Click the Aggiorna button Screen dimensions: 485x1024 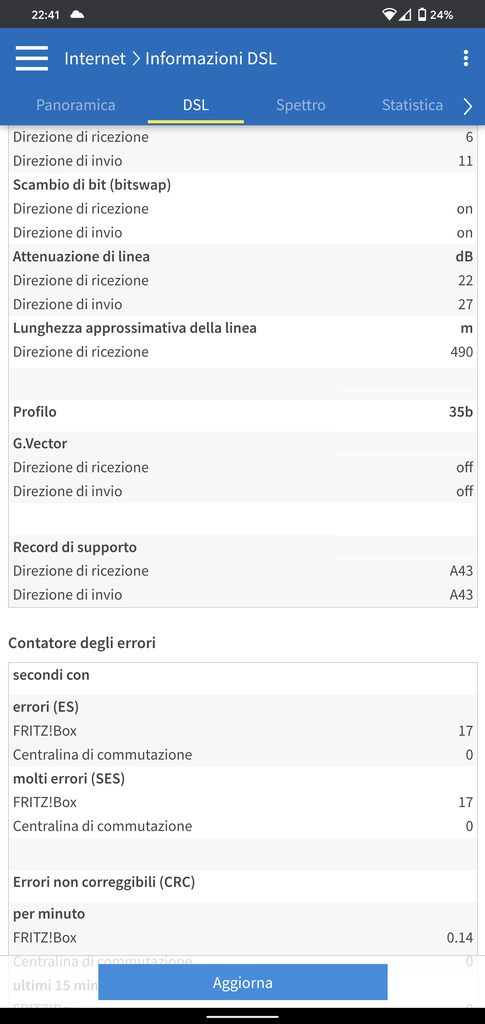(x=243, y=982)
